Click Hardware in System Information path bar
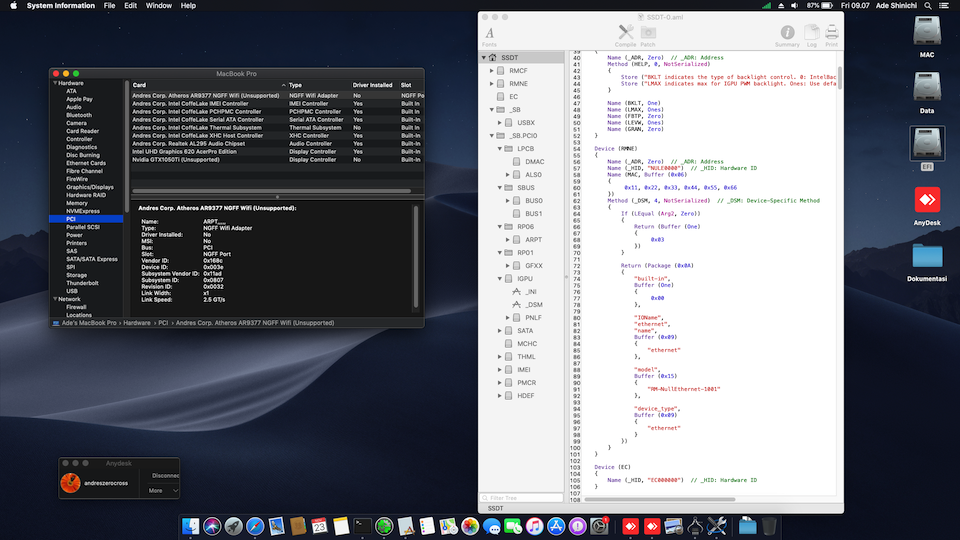Image resolution: width=960 pixels, height=540 pixels. (137, 323)
